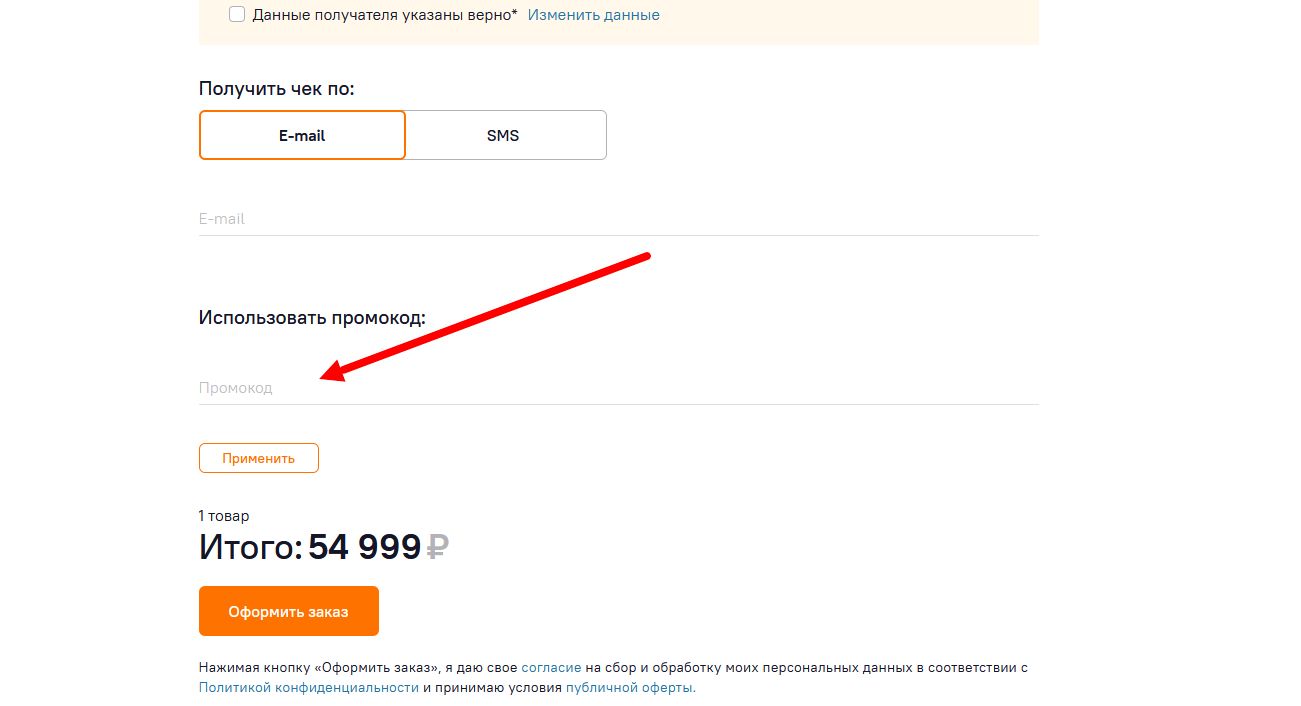Click the 54 999 total amount
Viewport: 1301px width, 706px height.
(365, 547)
